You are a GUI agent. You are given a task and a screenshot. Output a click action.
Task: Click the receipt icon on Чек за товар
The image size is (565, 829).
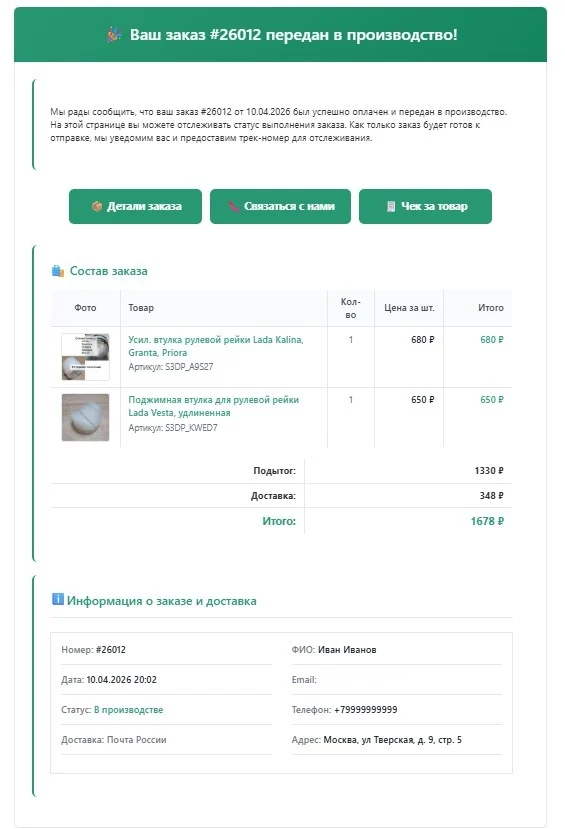pyautogui.click(x=391, y=206)
